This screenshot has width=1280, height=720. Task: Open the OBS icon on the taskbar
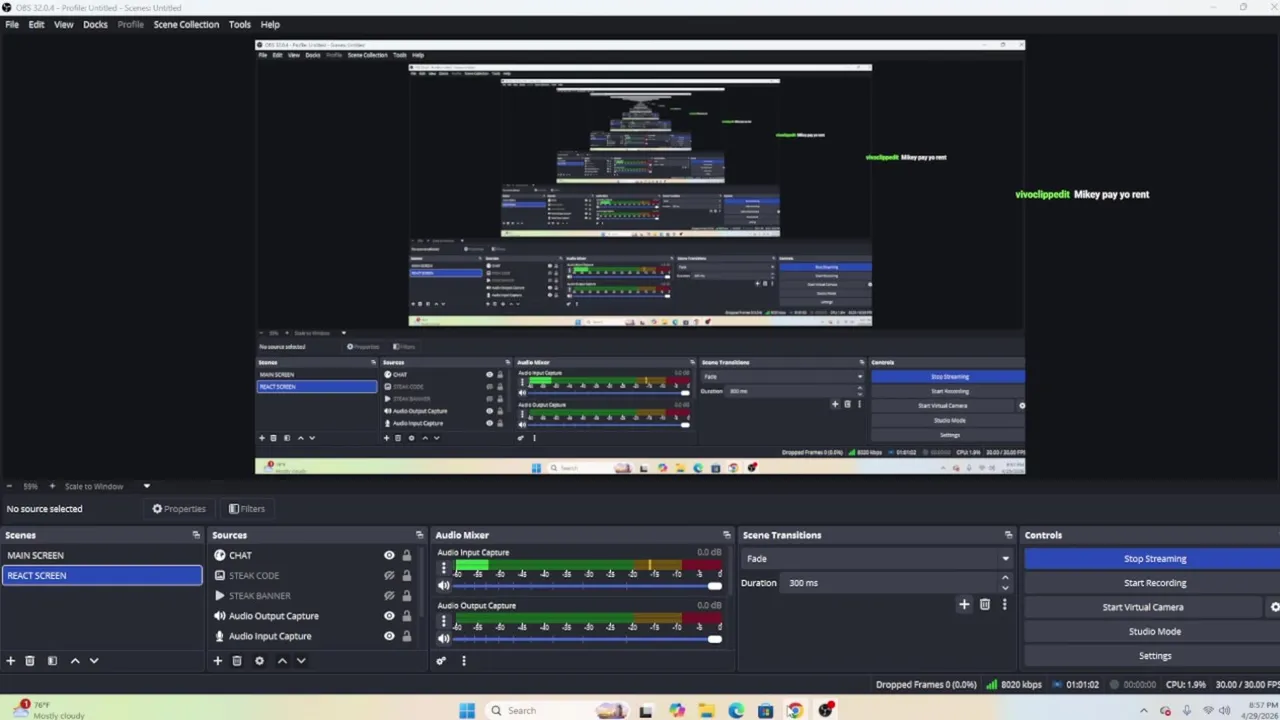coord(826,710)
